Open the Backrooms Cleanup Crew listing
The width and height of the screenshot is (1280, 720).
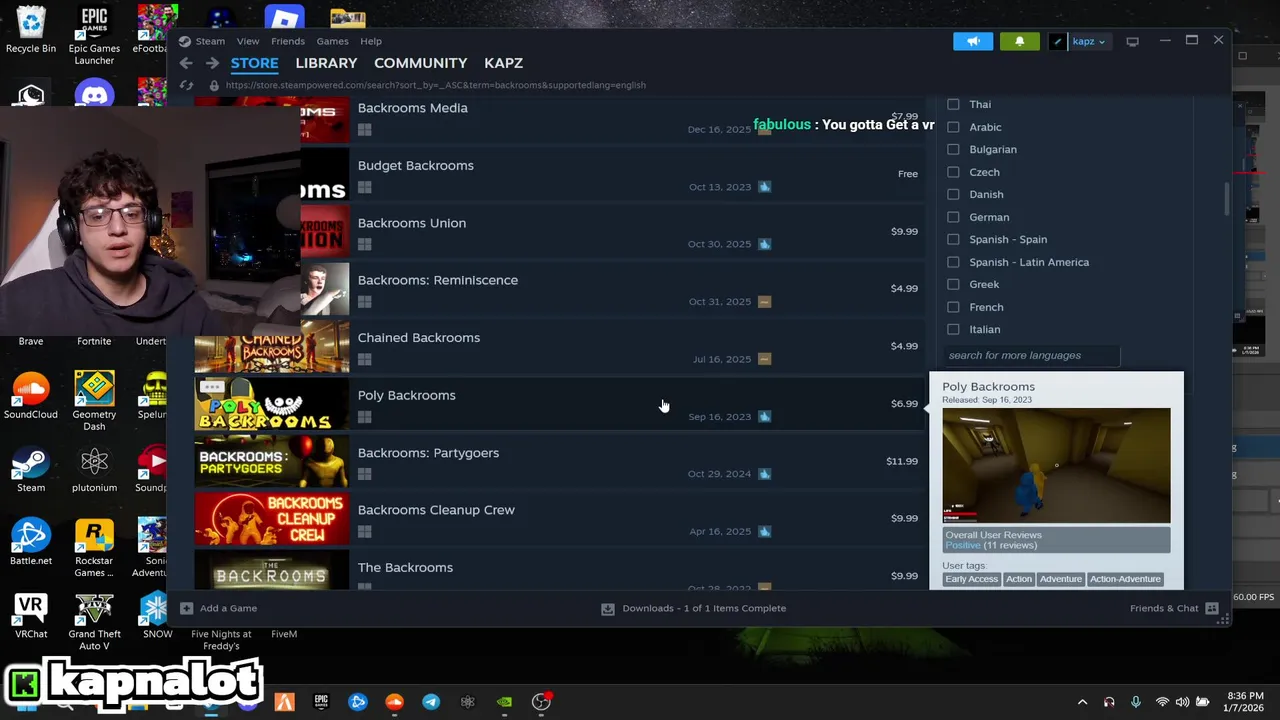click(x=560, y=519)
